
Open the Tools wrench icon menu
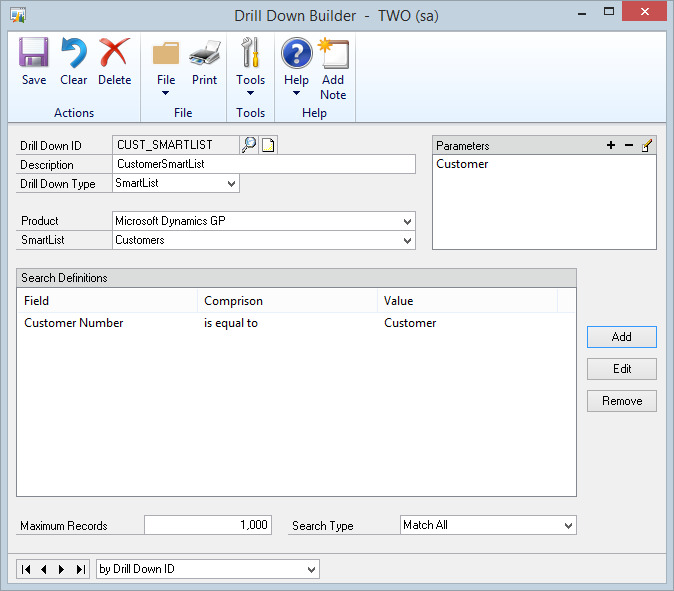[x=251, y=52]
